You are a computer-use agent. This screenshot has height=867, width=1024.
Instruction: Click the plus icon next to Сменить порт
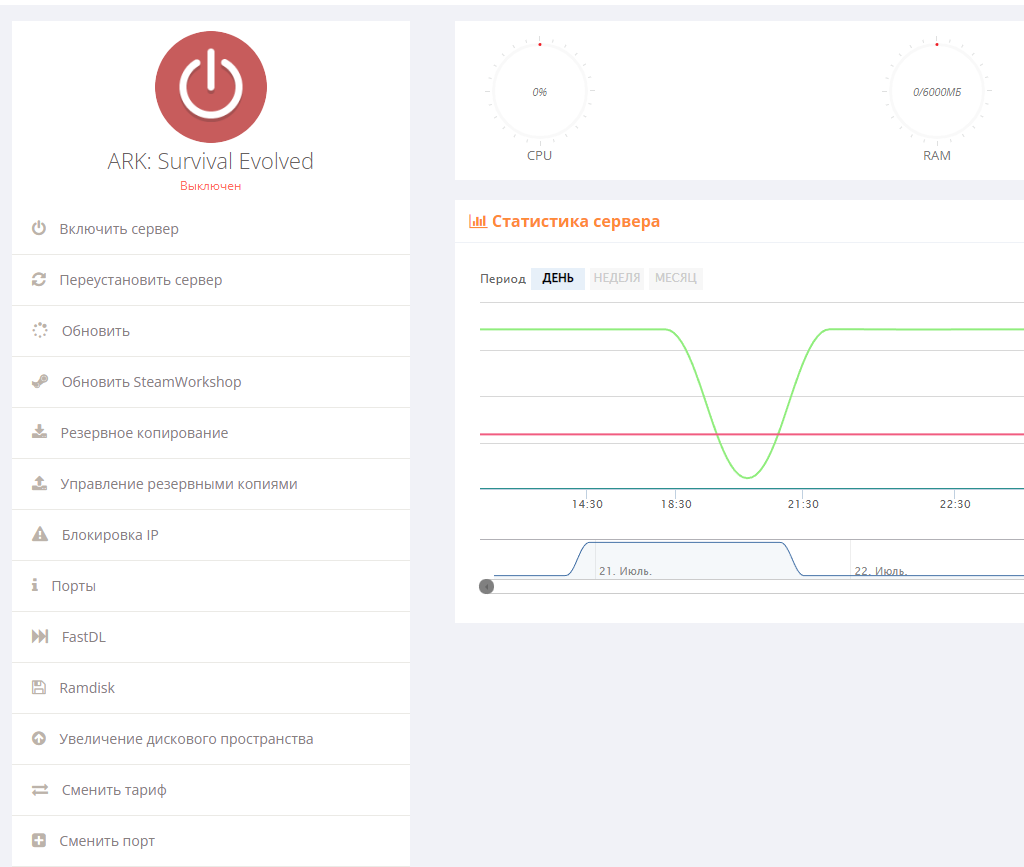coord(39,840)
